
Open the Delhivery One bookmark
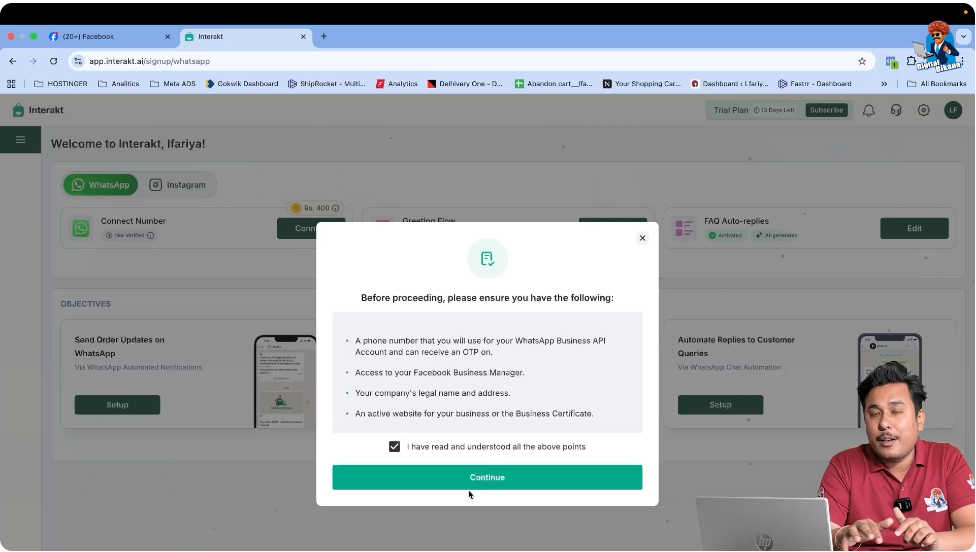coord(465,83)
